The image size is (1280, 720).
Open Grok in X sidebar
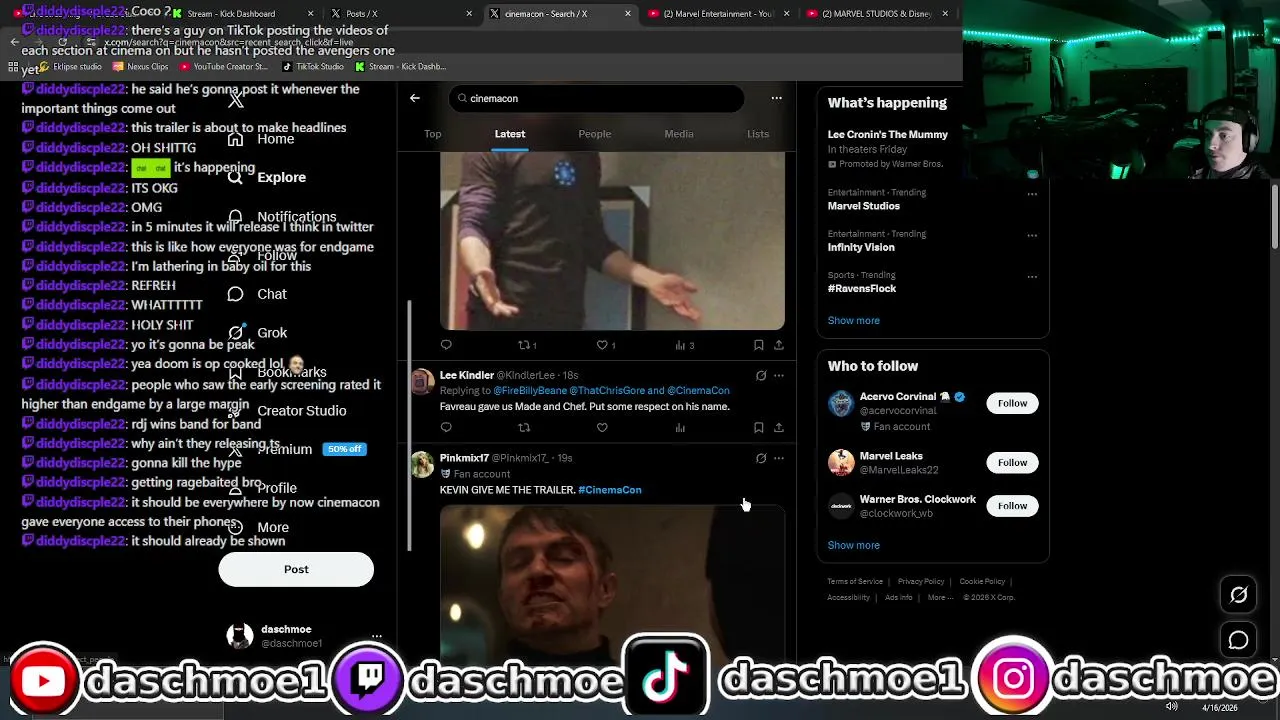pyautogui.click(x=259, y=333)
